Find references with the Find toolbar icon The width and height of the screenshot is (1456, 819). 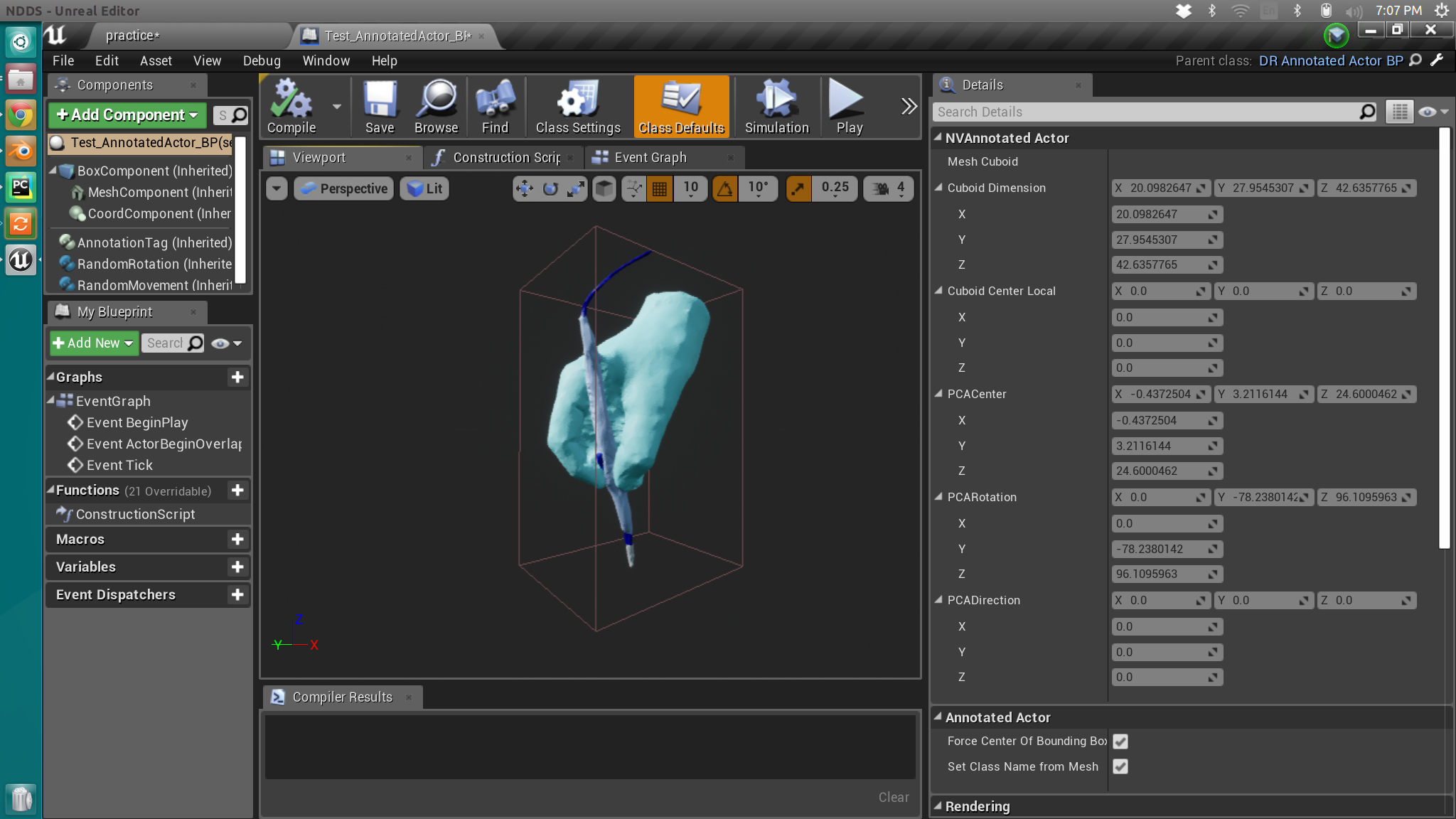(496, 107)
